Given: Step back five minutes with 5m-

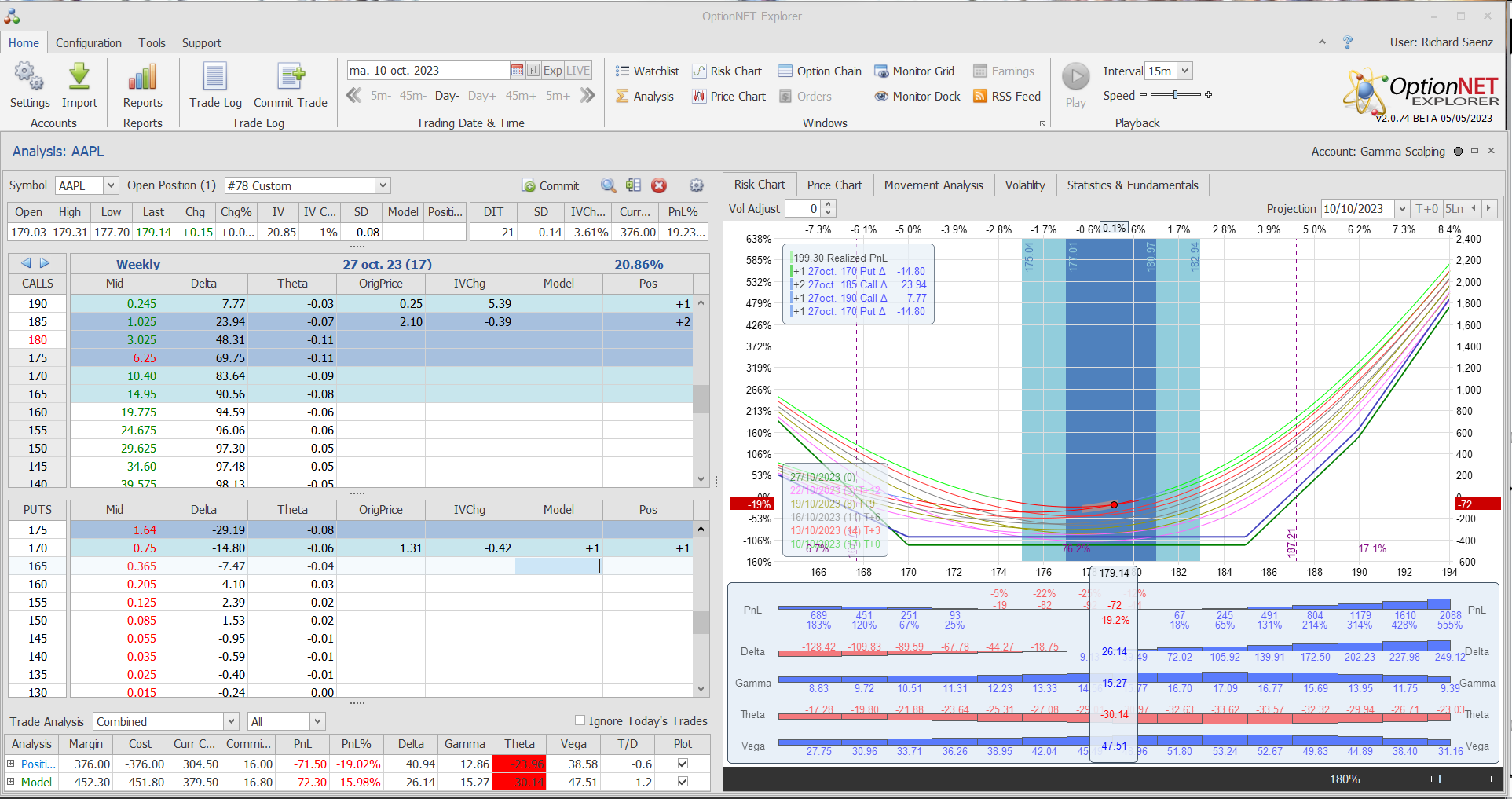Looking at the screenshot, I should [x=381, y=96].
